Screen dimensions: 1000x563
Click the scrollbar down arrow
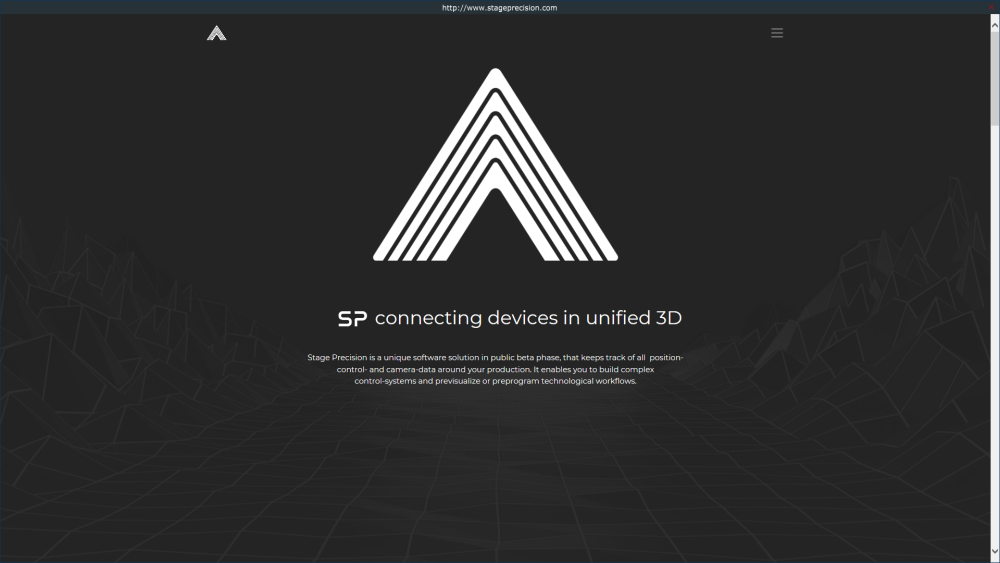point(995,552)
